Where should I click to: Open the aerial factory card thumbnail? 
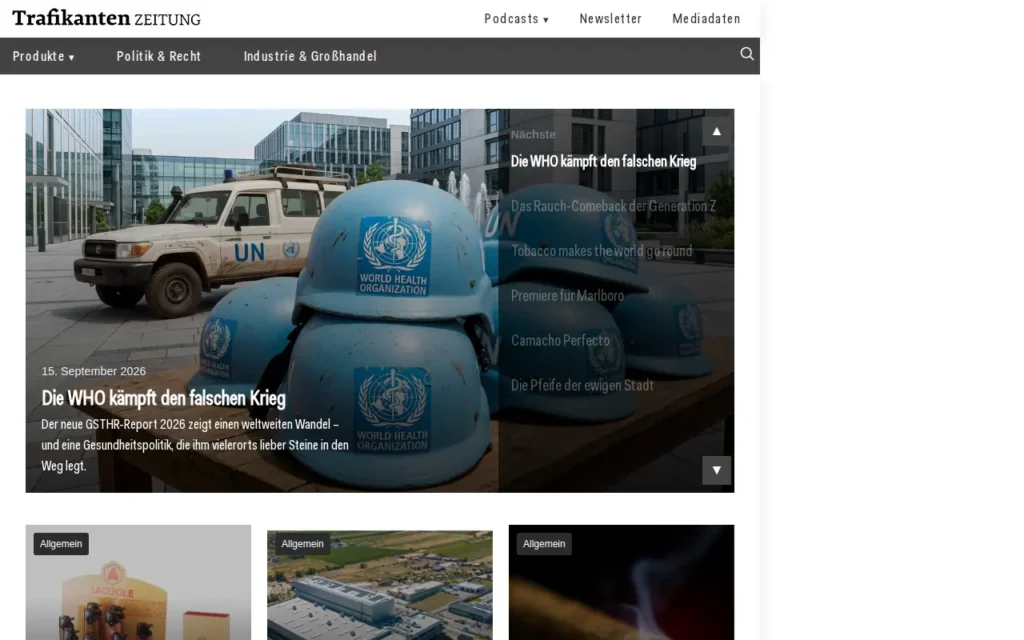click(x=379, y=585)
